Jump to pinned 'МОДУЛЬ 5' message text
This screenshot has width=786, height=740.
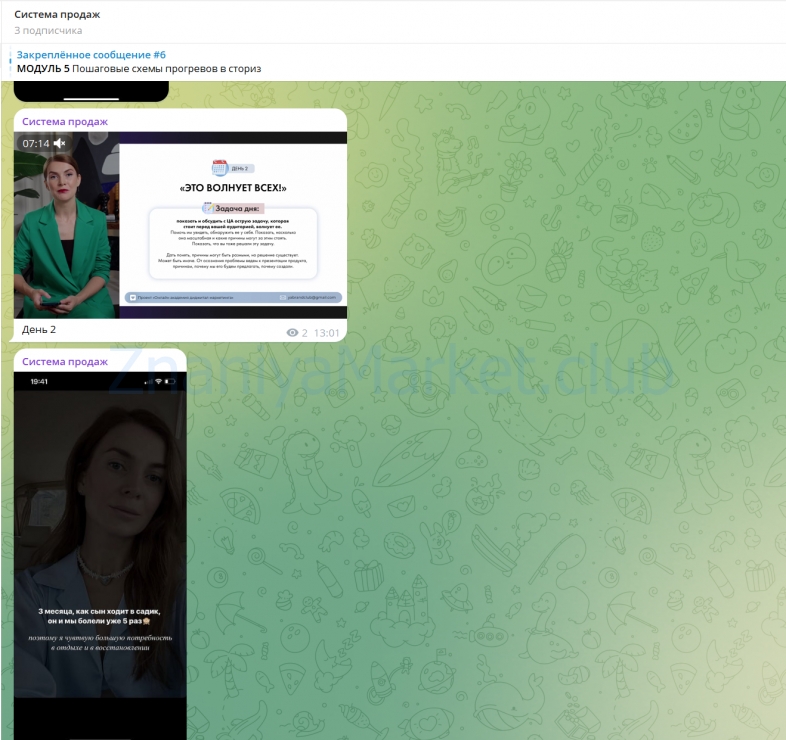click(x=139, y=69)
